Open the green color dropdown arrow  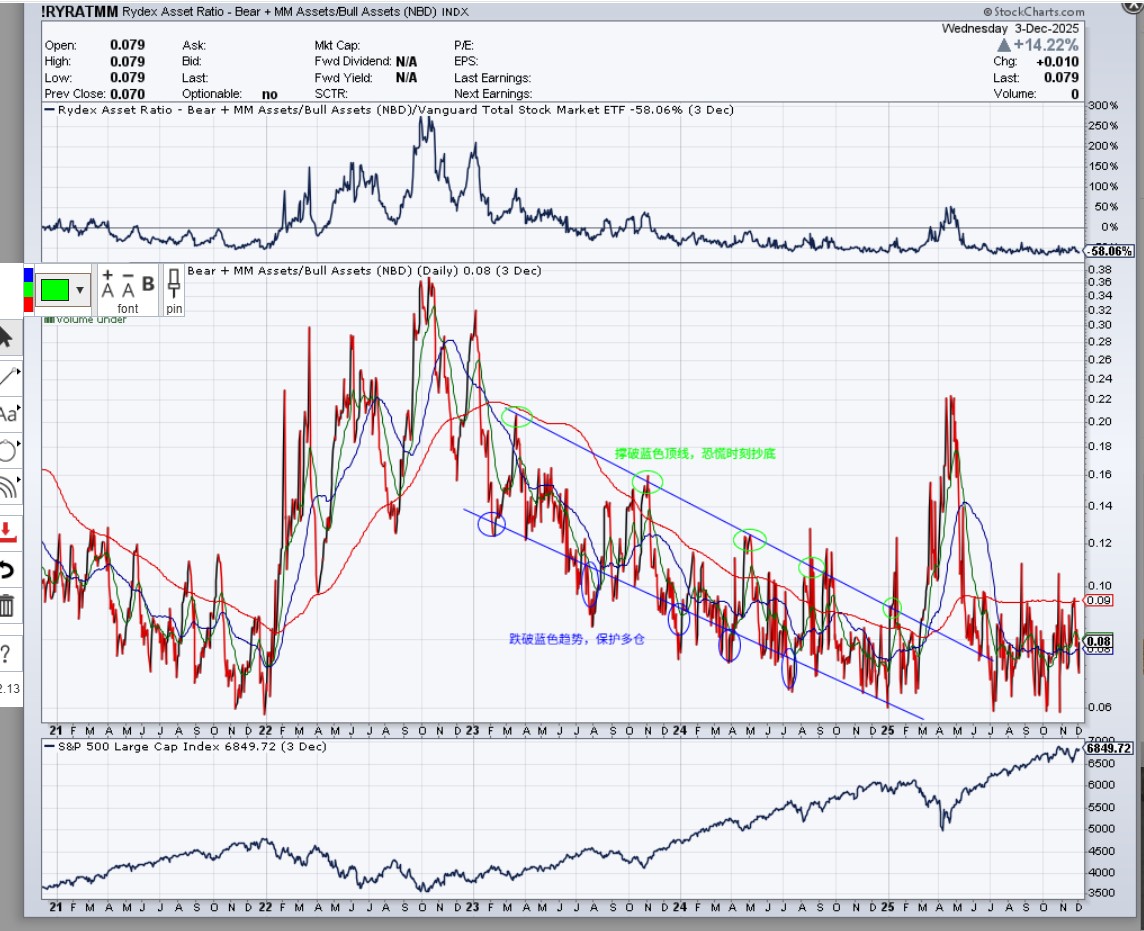pos(80,291)
